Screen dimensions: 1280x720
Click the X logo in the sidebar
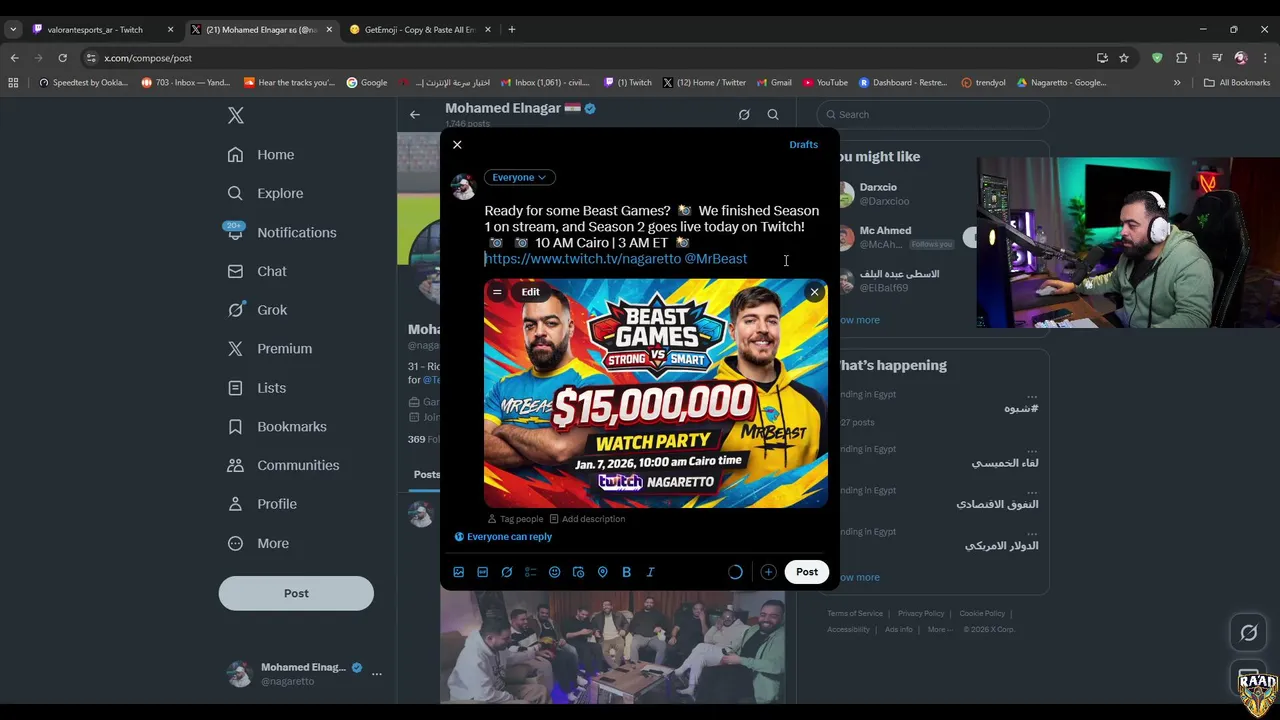click(236, 116)
